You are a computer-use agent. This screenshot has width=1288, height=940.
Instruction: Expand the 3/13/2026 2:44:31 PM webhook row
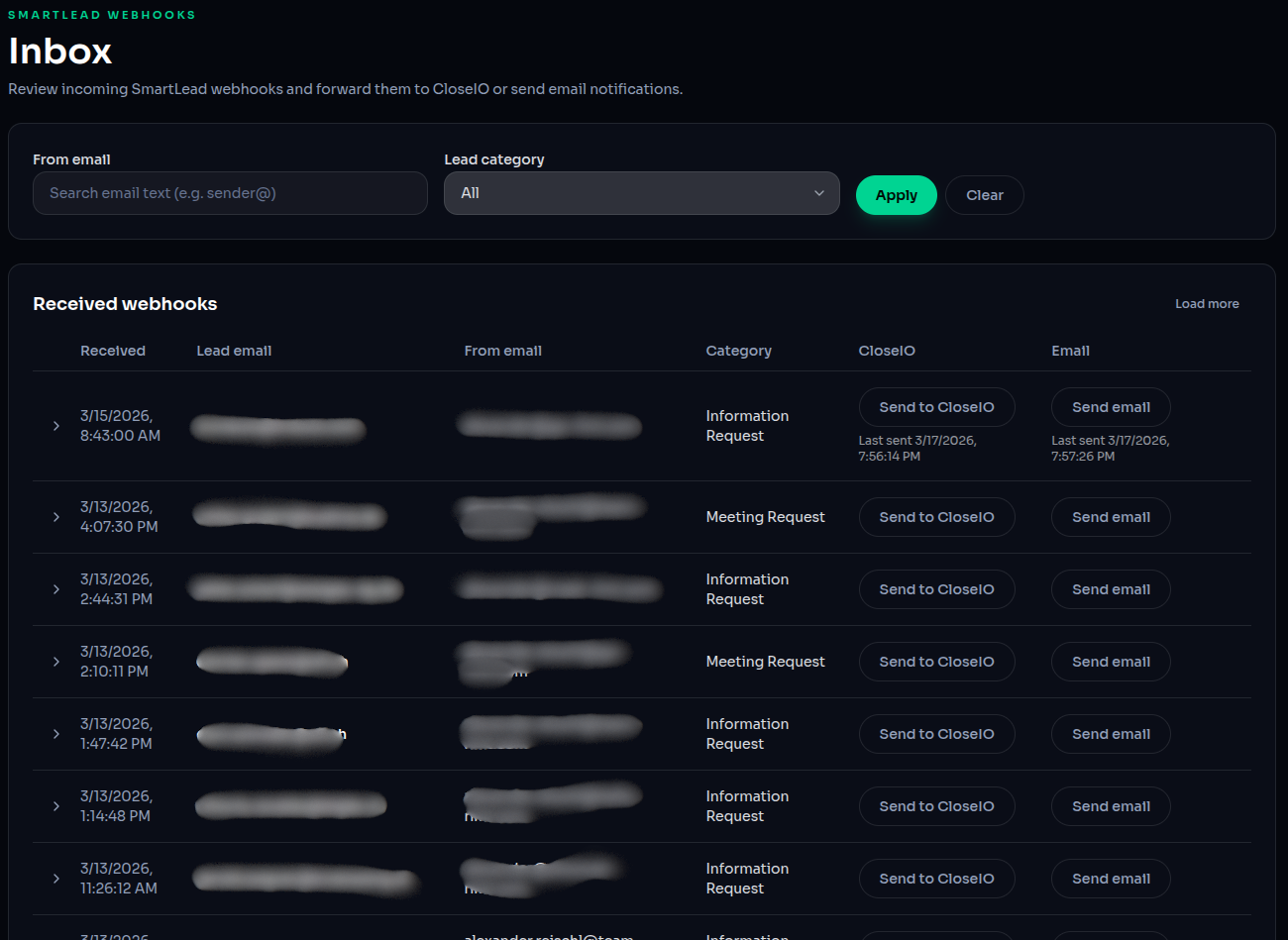coord(56,589)
